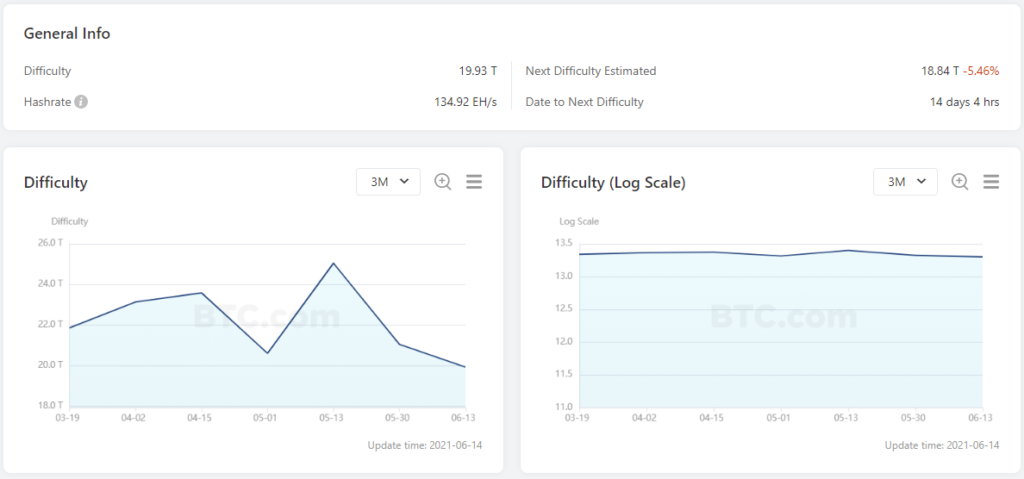Image resolution: width=1024 pixels, height=479 pixels.
Task: Select the 05-01 dip on Difficulty chart
Action: pos(267,353)
